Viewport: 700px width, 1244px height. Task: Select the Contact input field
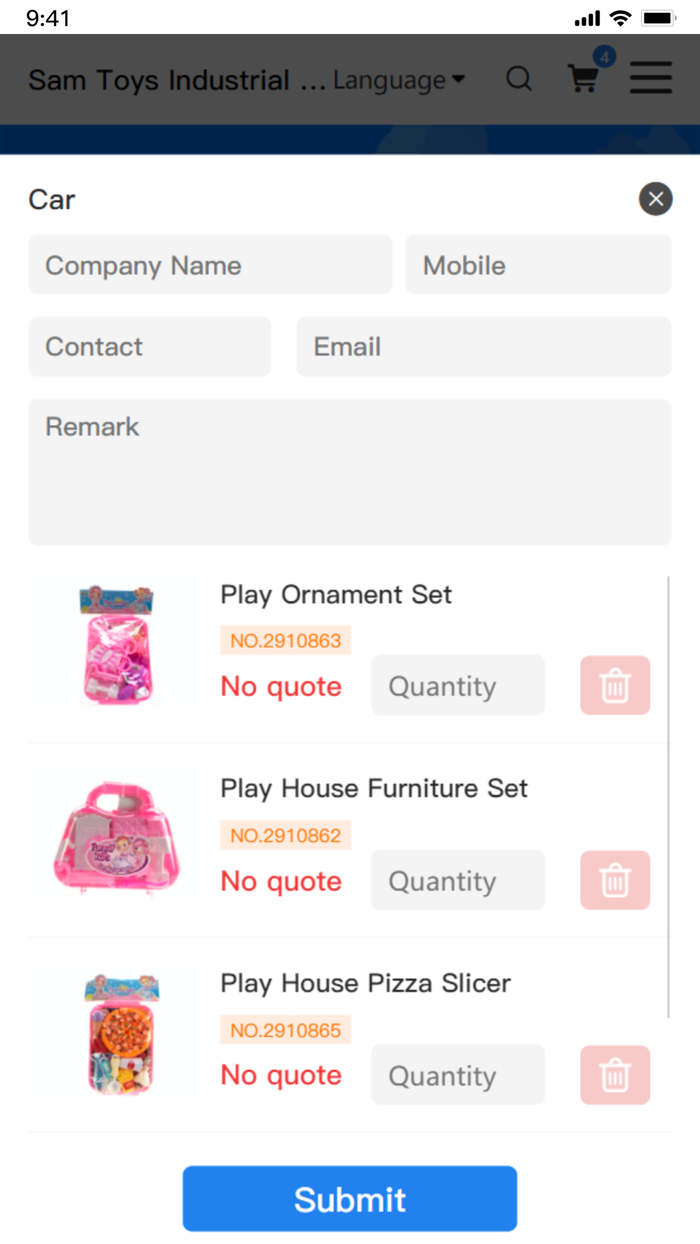(x=149, y=347)
